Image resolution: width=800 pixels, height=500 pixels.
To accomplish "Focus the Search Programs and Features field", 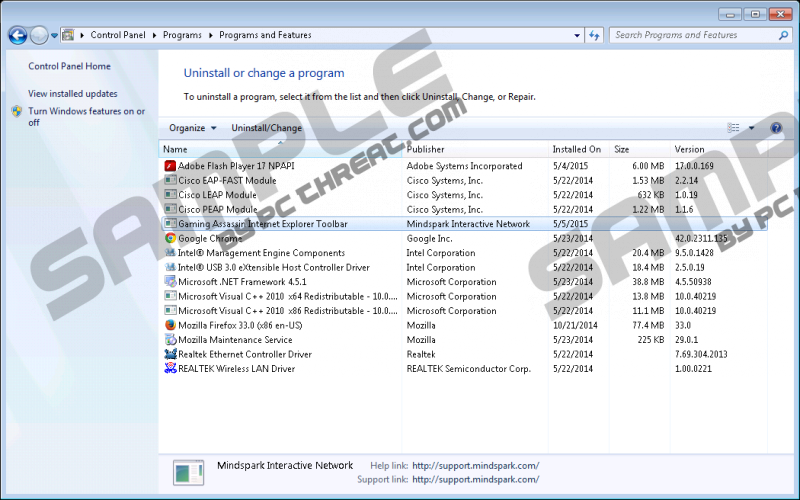I will click(700, 35).
